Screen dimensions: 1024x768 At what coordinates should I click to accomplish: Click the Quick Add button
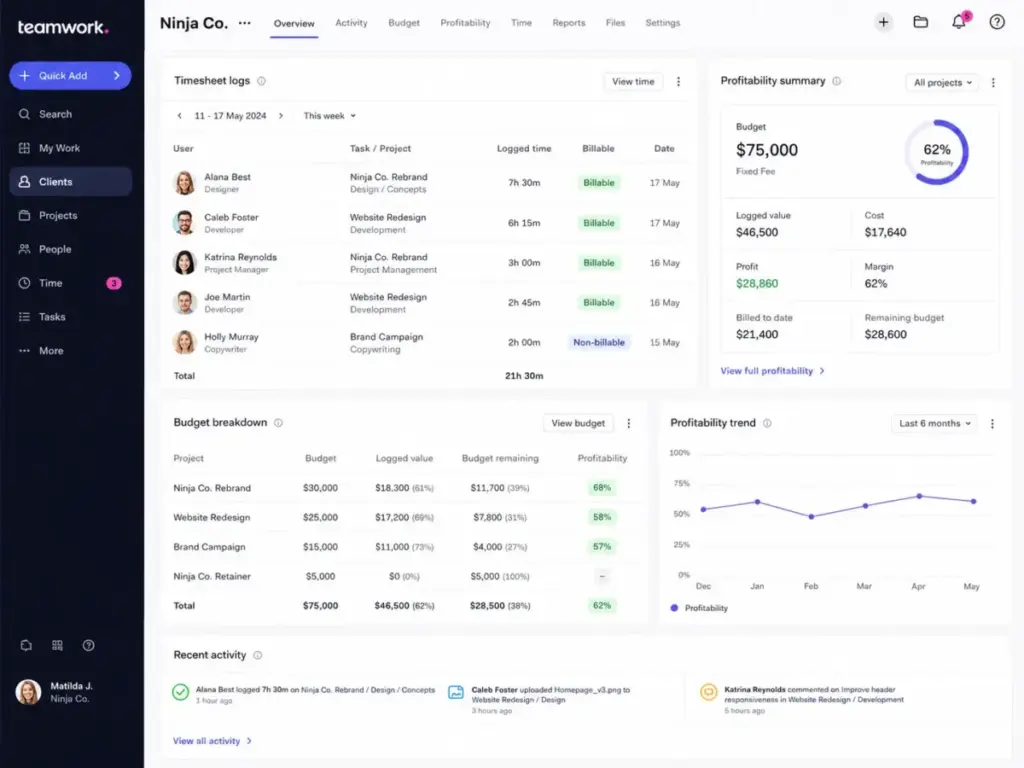click(70, 76)
